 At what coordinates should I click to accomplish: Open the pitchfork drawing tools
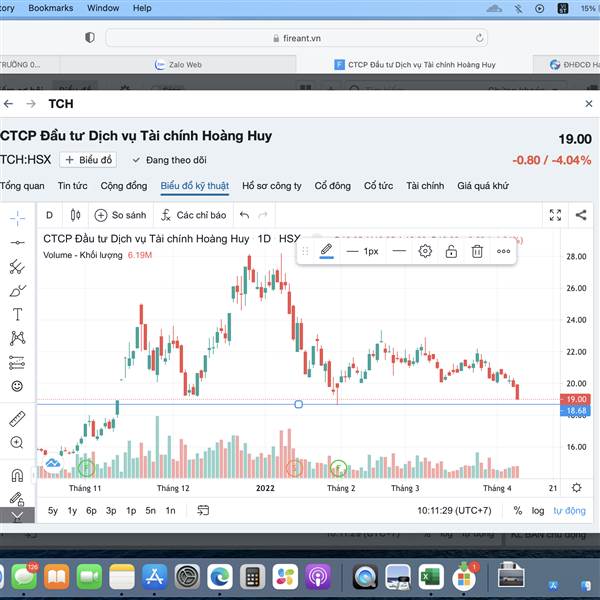[x=17, y=267]
